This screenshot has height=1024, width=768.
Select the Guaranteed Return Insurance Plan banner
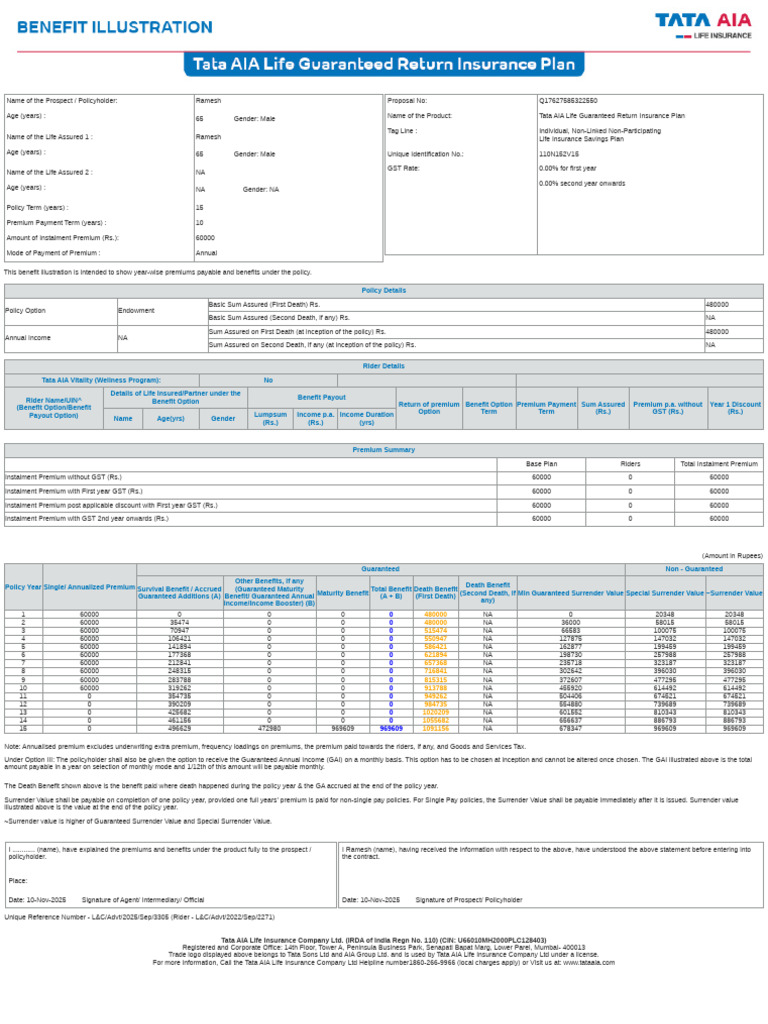click(x=384, y=64)
